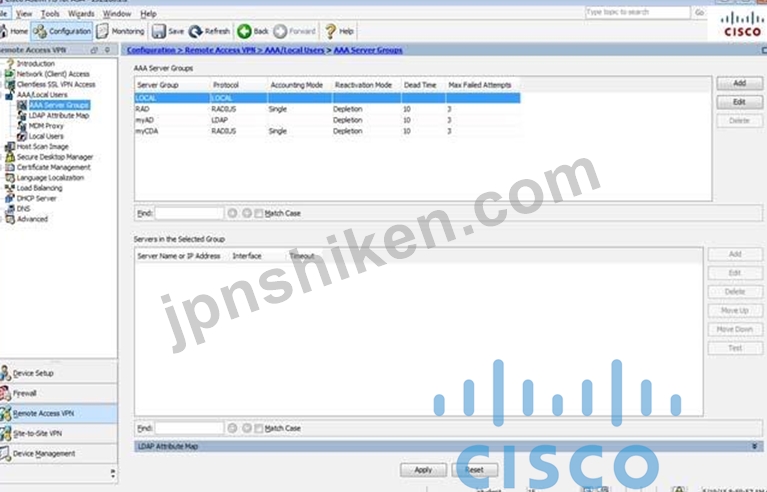Sort by Dead Time column header
The image size is (767, 492).
coord(423,85)
